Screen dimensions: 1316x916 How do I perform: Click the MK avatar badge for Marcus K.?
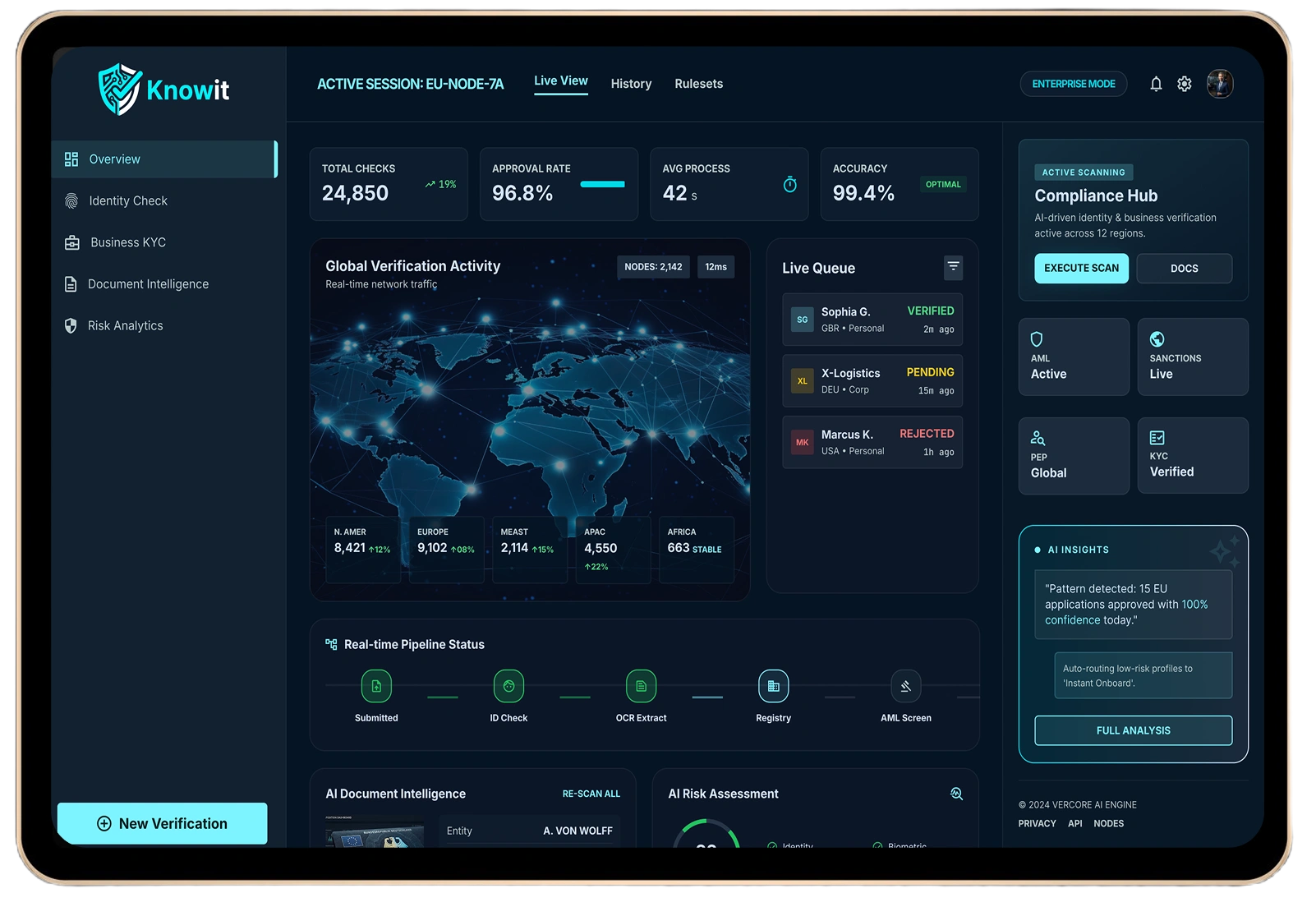click(803, 442)
